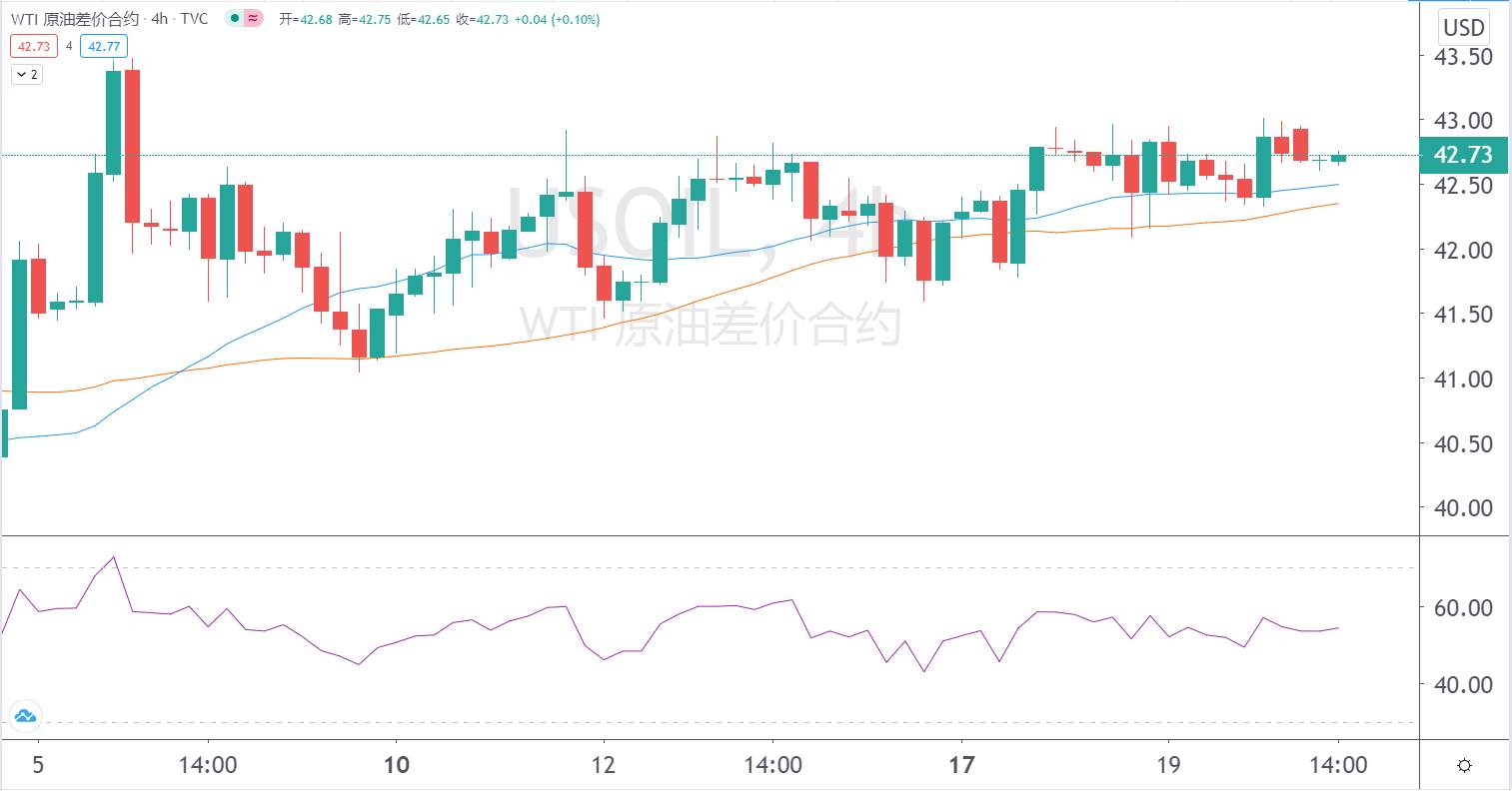Click the green market status dot
Image resolution: width=1512 pixels, height=791 pixels.
(x=235, y=18)
